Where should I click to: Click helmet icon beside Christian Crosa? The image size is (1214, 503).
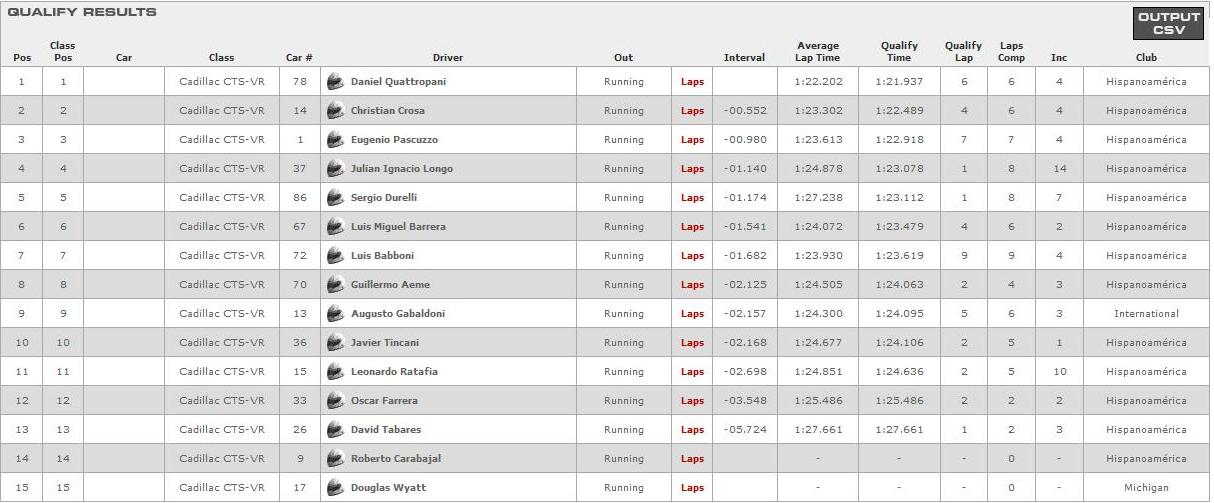pos(335,111)
